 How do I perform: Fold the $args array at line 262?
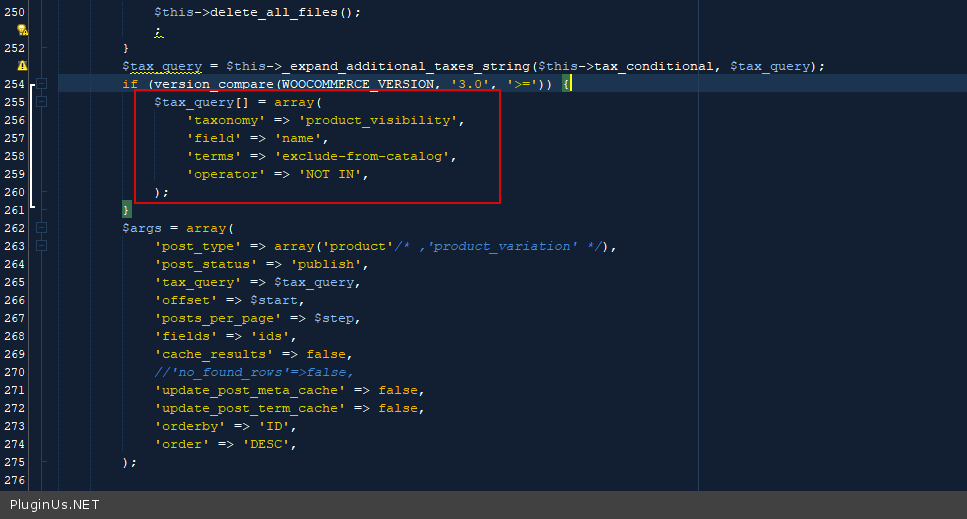[x=42, y=228]
